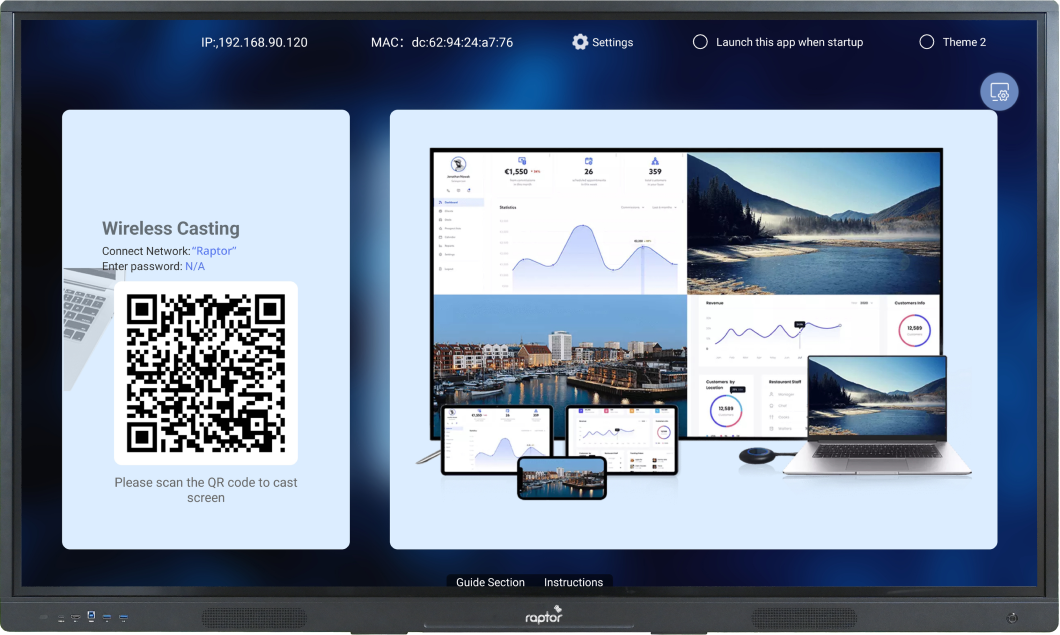
Task: Click the N/A password value
Action: point(194,267)
